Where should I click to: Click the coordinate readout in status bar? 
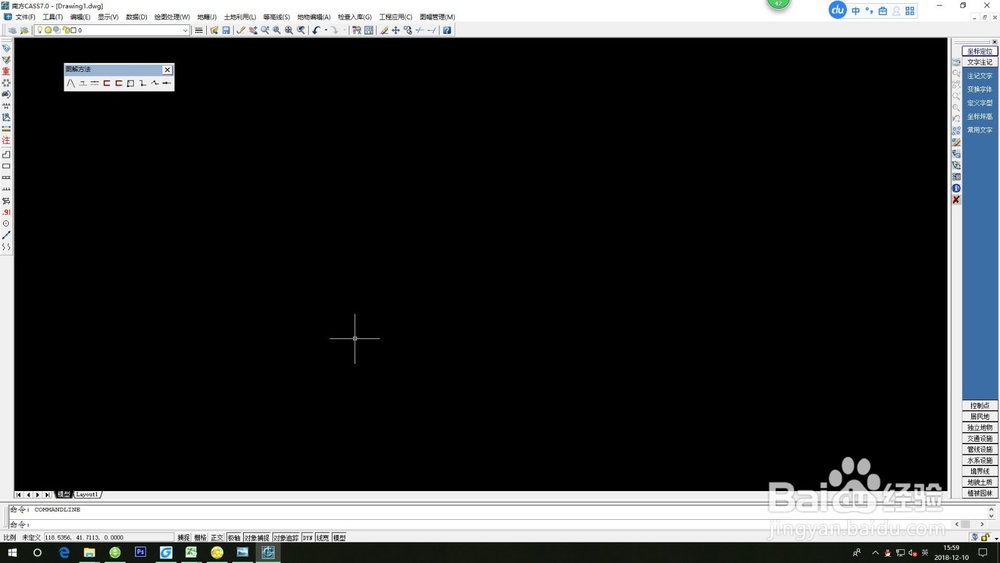[x=108, y=537]
